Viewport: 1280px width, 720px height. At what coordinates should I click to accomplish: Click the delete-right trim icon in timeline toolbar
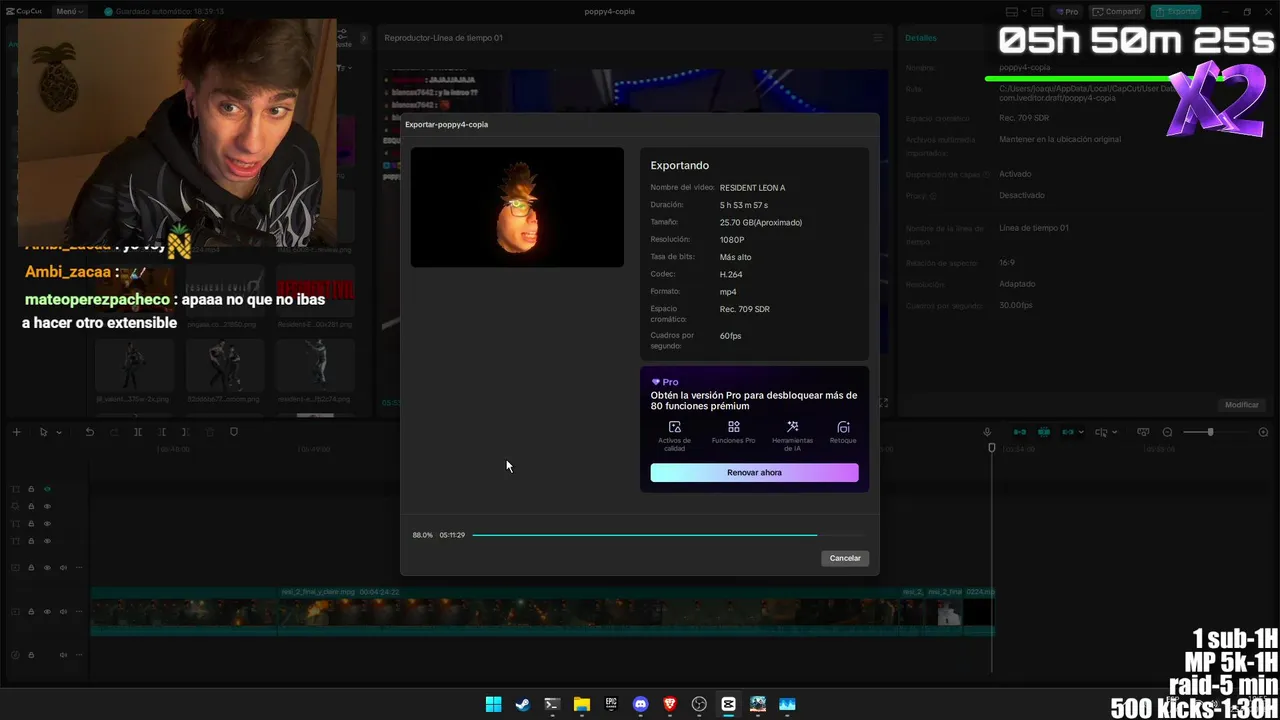click(186, 432)
